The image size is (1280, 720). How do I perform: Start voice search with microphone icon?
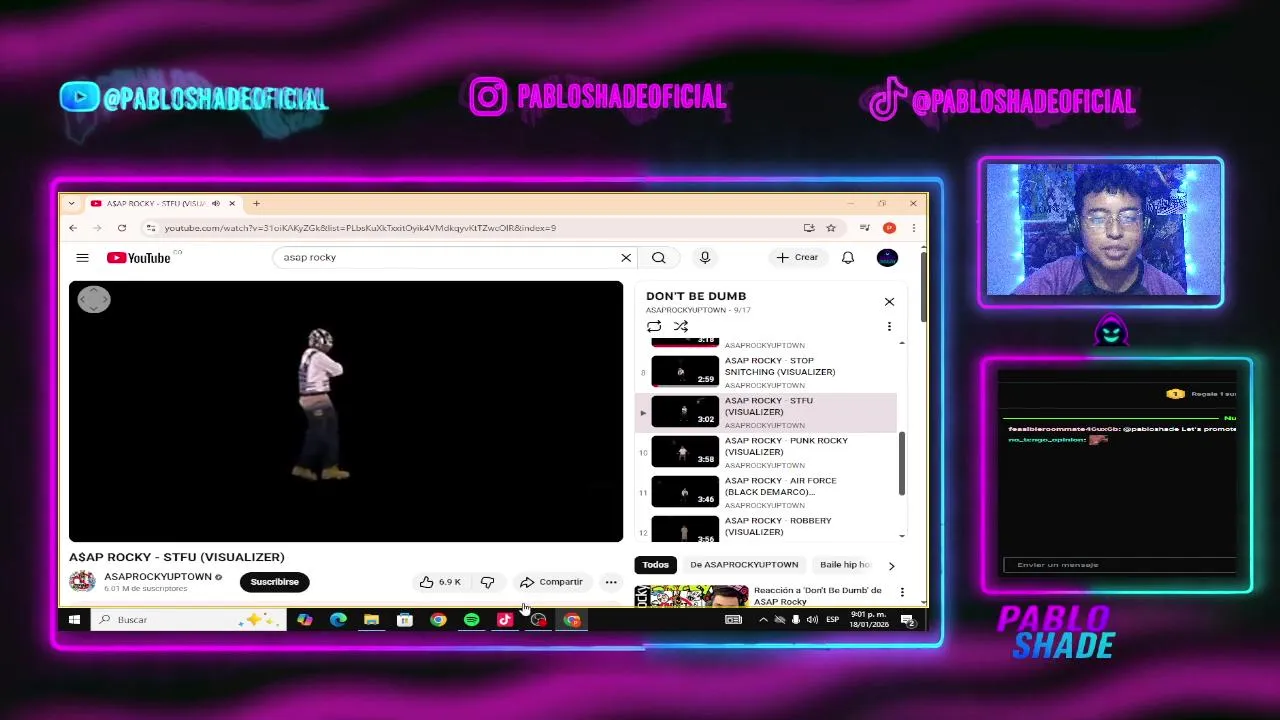click(705, 258)
